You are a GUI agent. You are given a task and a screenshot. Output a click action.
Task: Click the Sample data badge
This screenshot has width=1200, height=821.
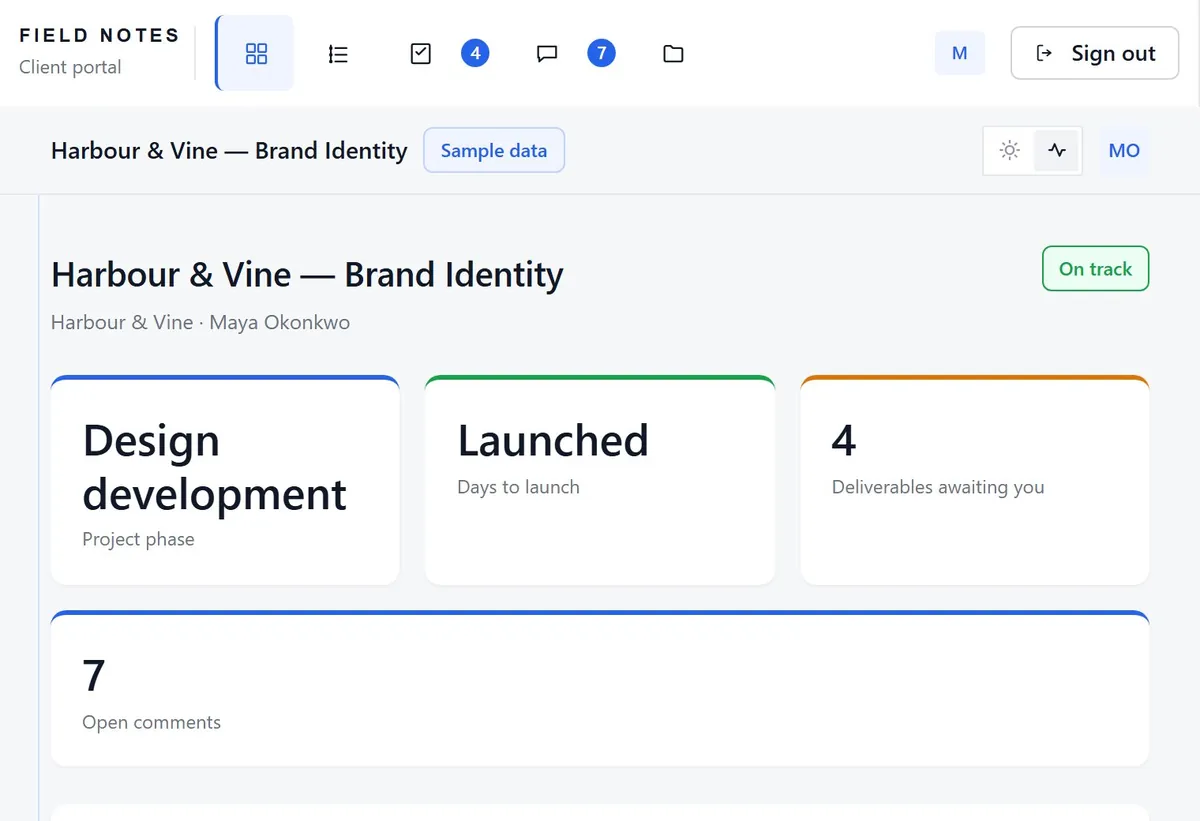(494, 150)
